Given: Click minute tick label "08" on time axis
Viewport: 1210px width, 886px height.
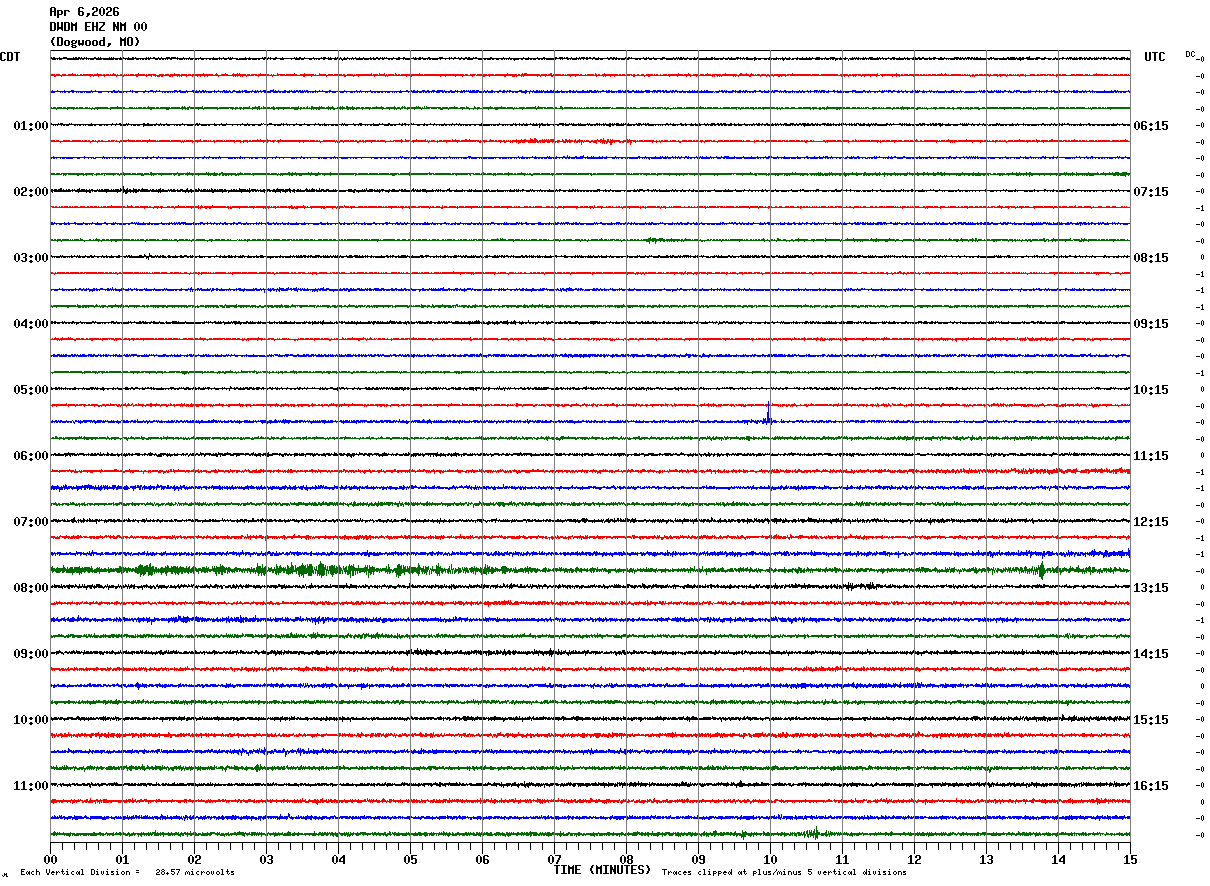Looking at the screenshot, I should coord(626,859).
